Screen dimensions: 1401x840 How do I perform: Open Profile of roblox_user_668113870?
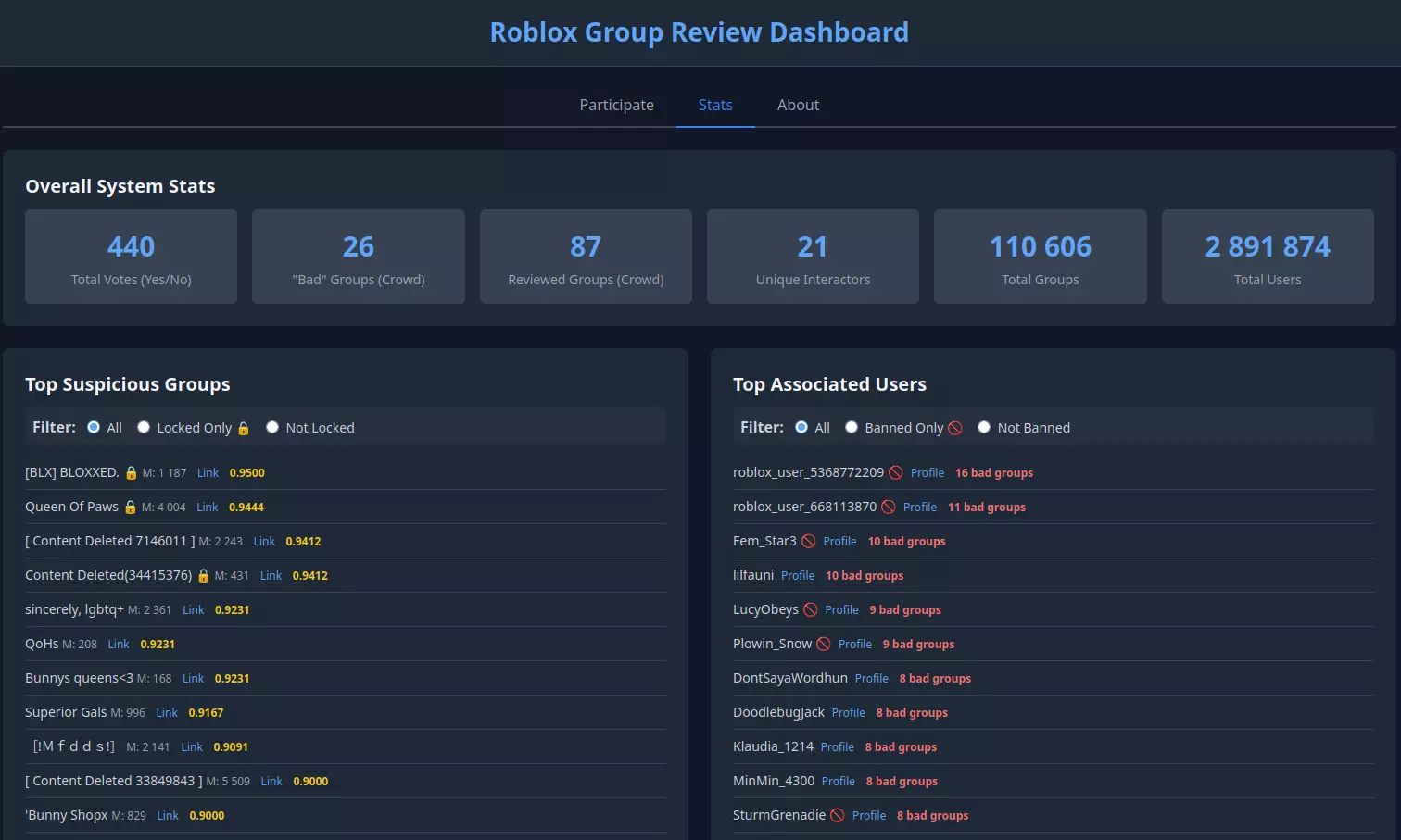click(920, 508)
